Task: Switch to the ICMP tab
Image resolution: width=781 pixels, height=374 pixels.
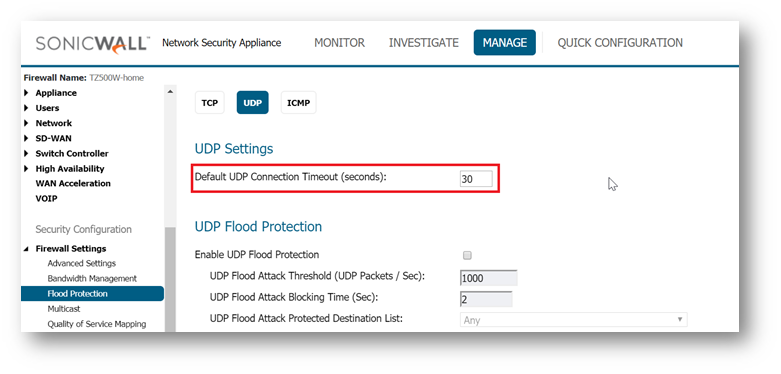Action: click(298, 103)
